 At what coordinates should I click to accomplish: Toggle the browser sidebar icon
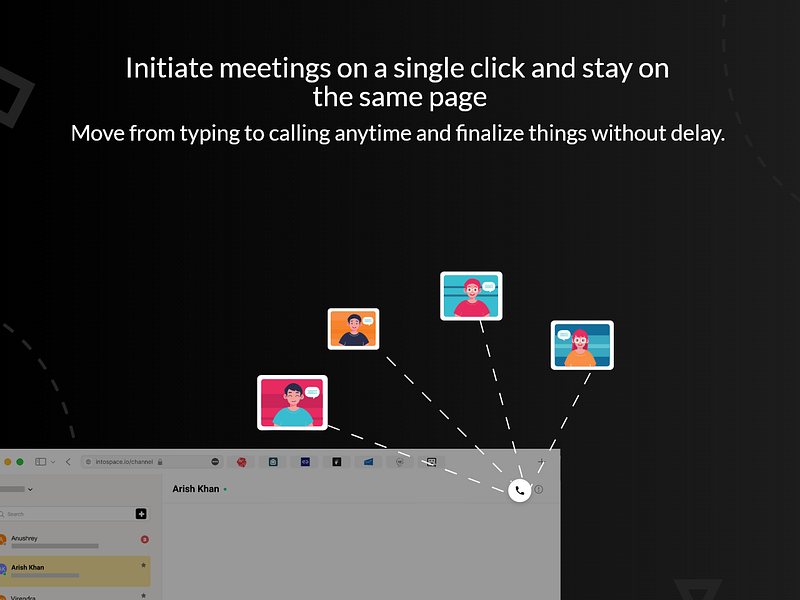coord(41,462)
